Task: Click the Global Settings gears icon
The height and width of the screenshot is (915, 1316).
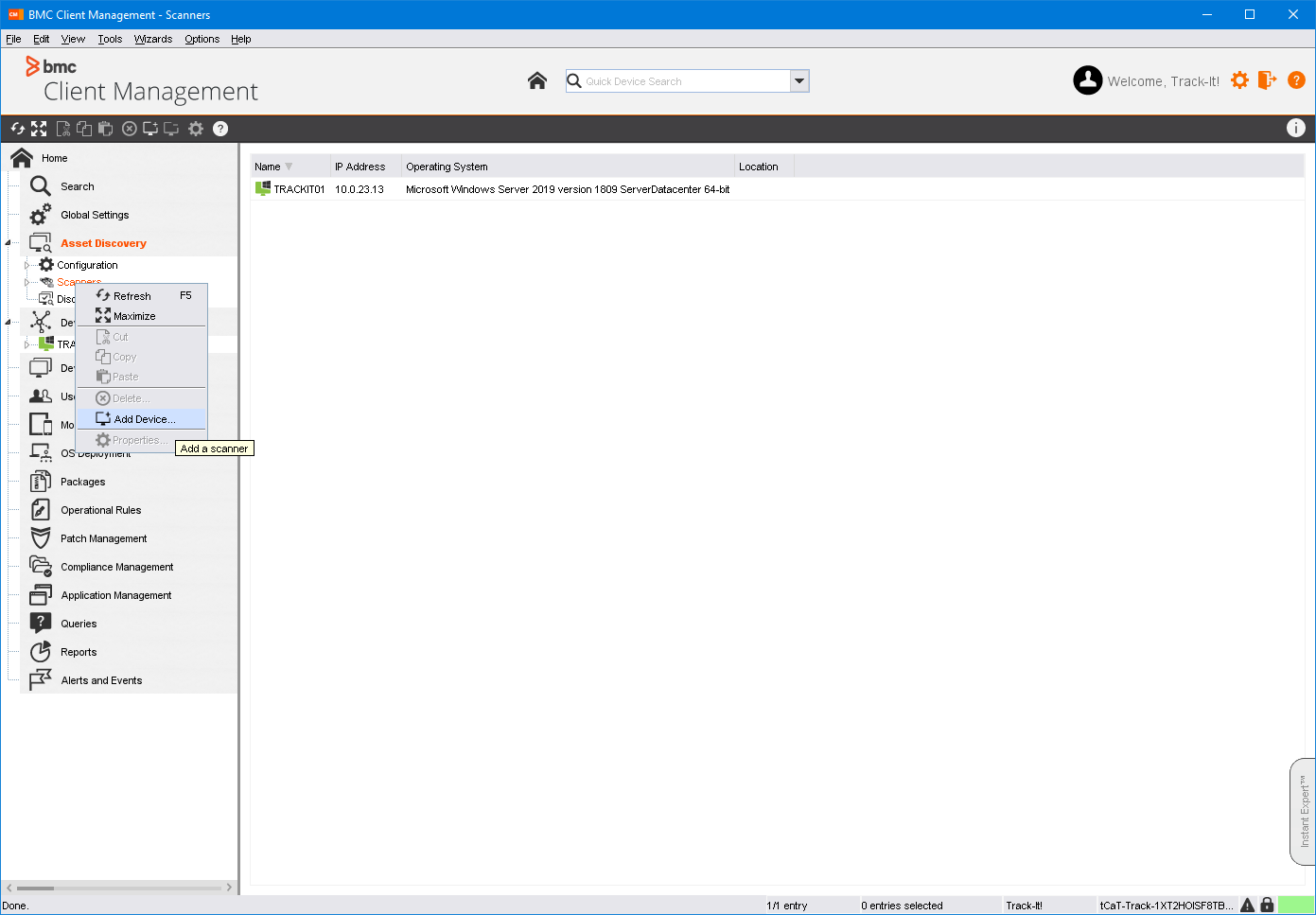Action: pyautogui.click(x=41, y=215)
